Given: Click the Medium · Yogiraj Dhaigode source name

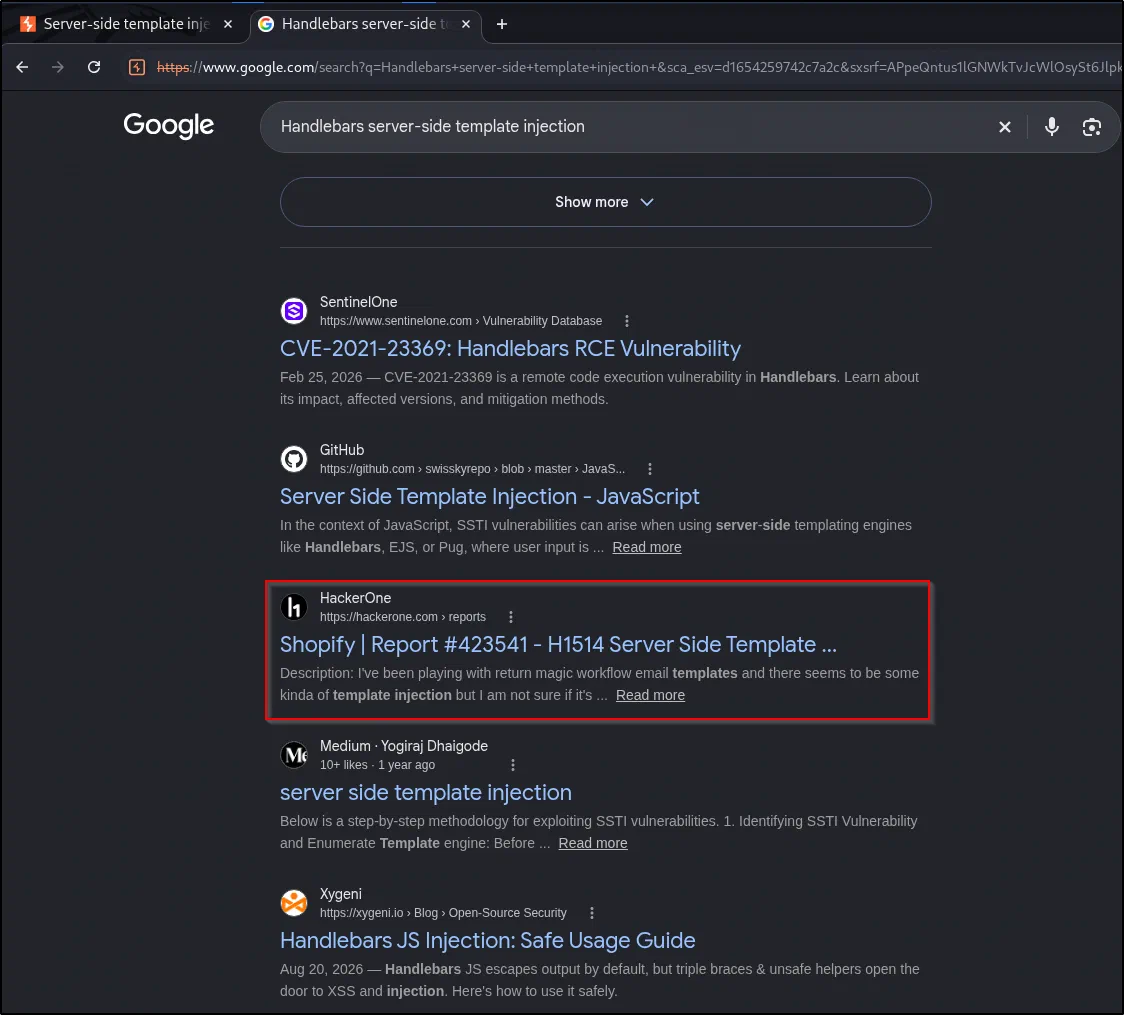Looking at the screenshot, I should [404, 746].
